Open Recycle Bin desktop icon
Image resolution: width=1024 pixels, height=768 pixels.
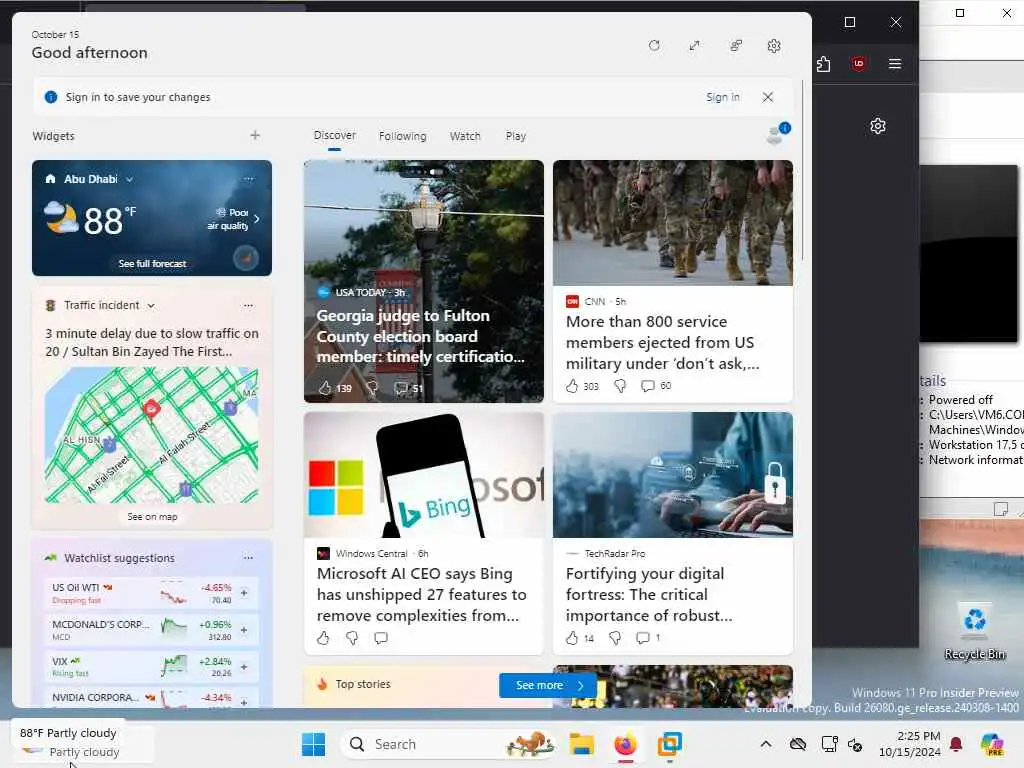pyautogui.click(x=975, y=632)
